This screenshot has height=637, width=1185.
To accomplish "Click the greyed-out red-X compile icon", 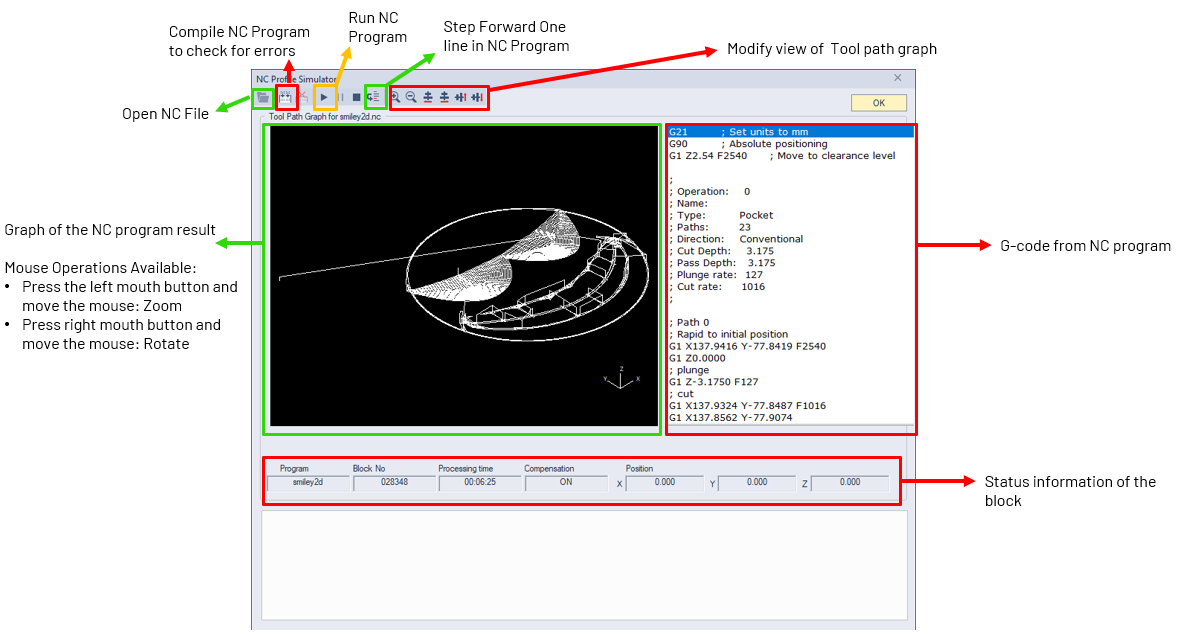I will click(x=302, y=97).
